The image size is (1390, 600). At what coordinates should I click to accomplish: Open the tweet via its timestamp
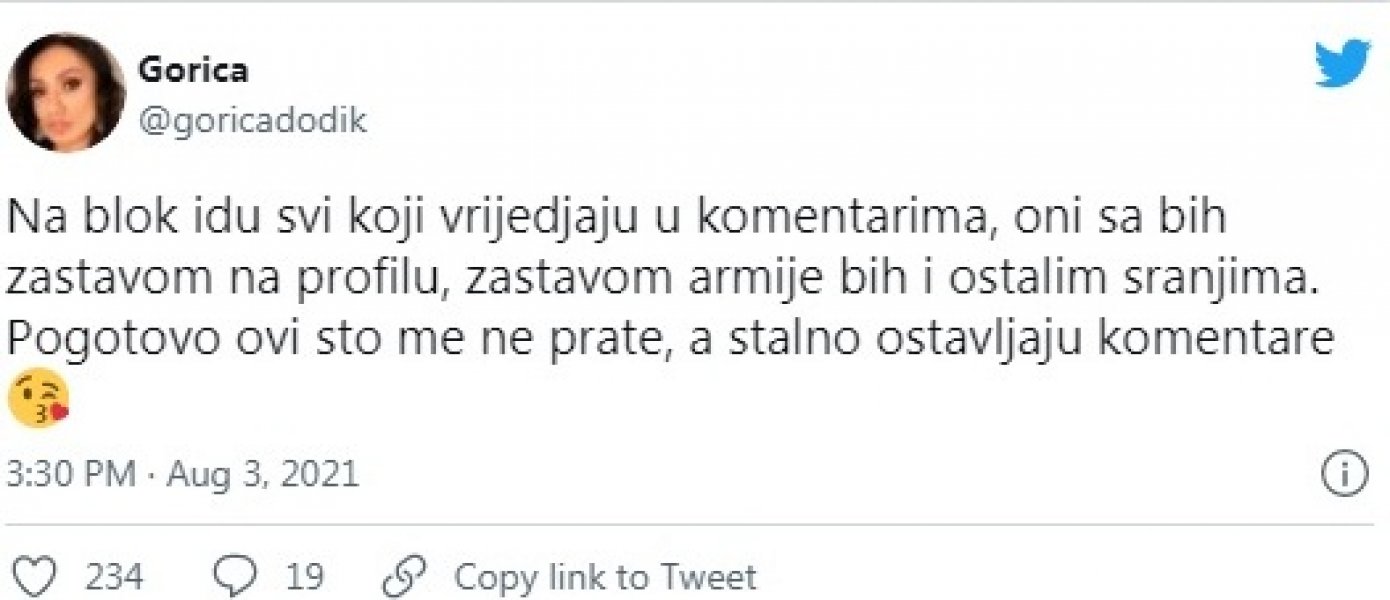pos(183,472)
